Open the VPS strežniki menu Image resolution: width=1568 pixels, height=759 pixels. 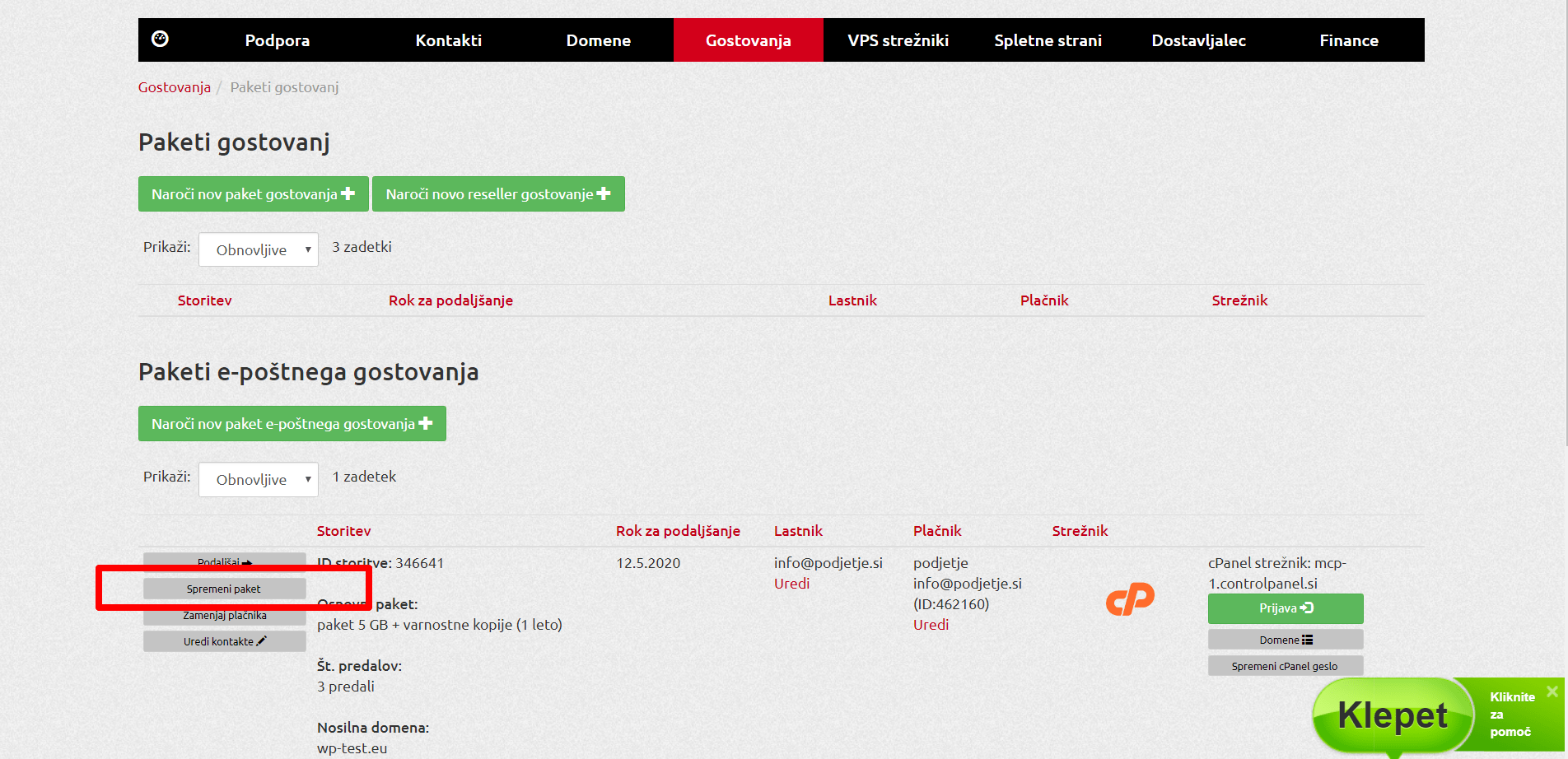click(x=898, y=40)
